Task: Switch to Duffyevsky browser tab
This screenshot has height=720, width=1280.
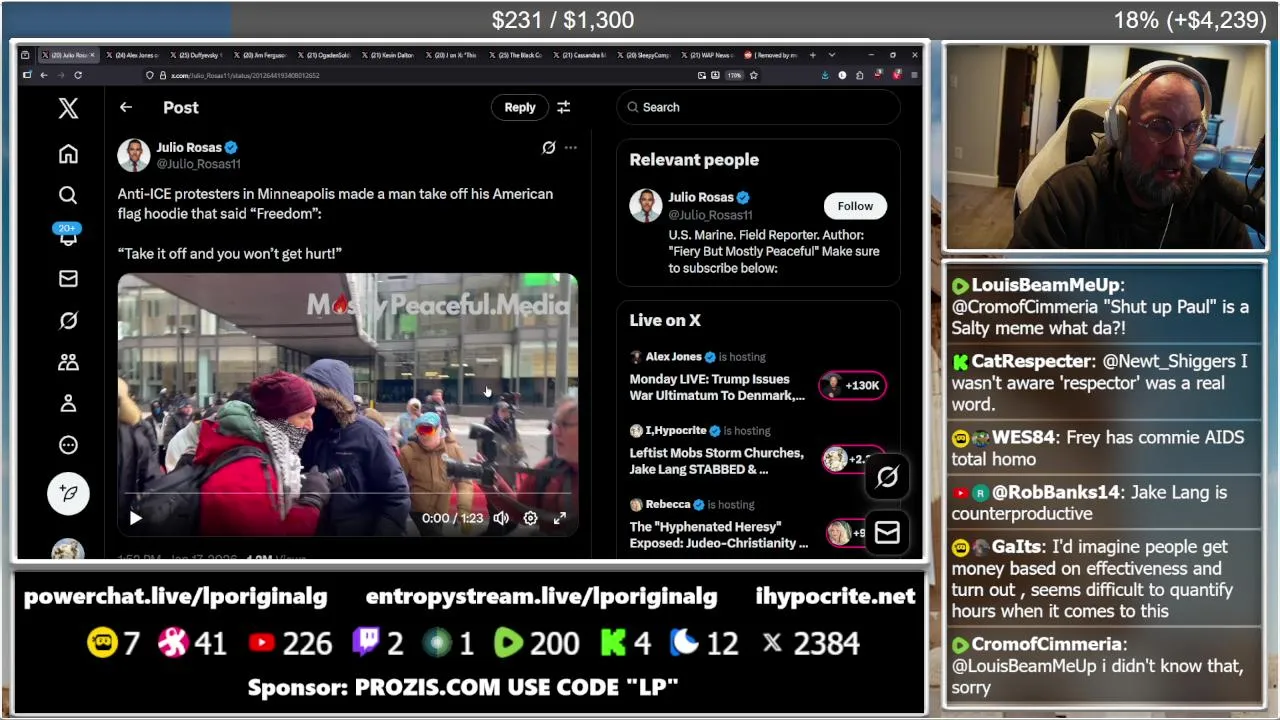Action: point(197,55)
